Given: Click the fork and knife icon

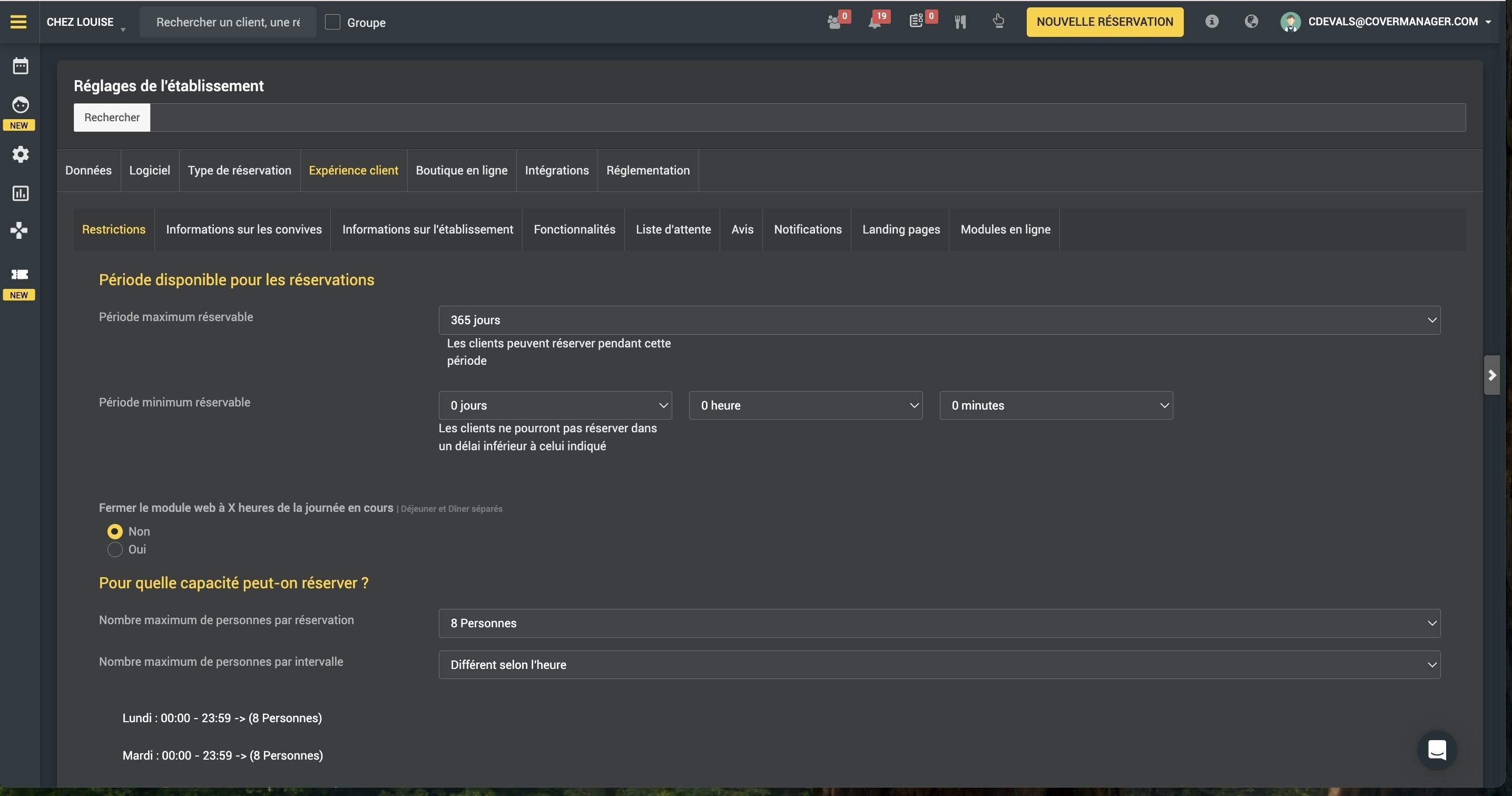Looking at the screenshot, I should pyautogui.click(x=960, y=22).
